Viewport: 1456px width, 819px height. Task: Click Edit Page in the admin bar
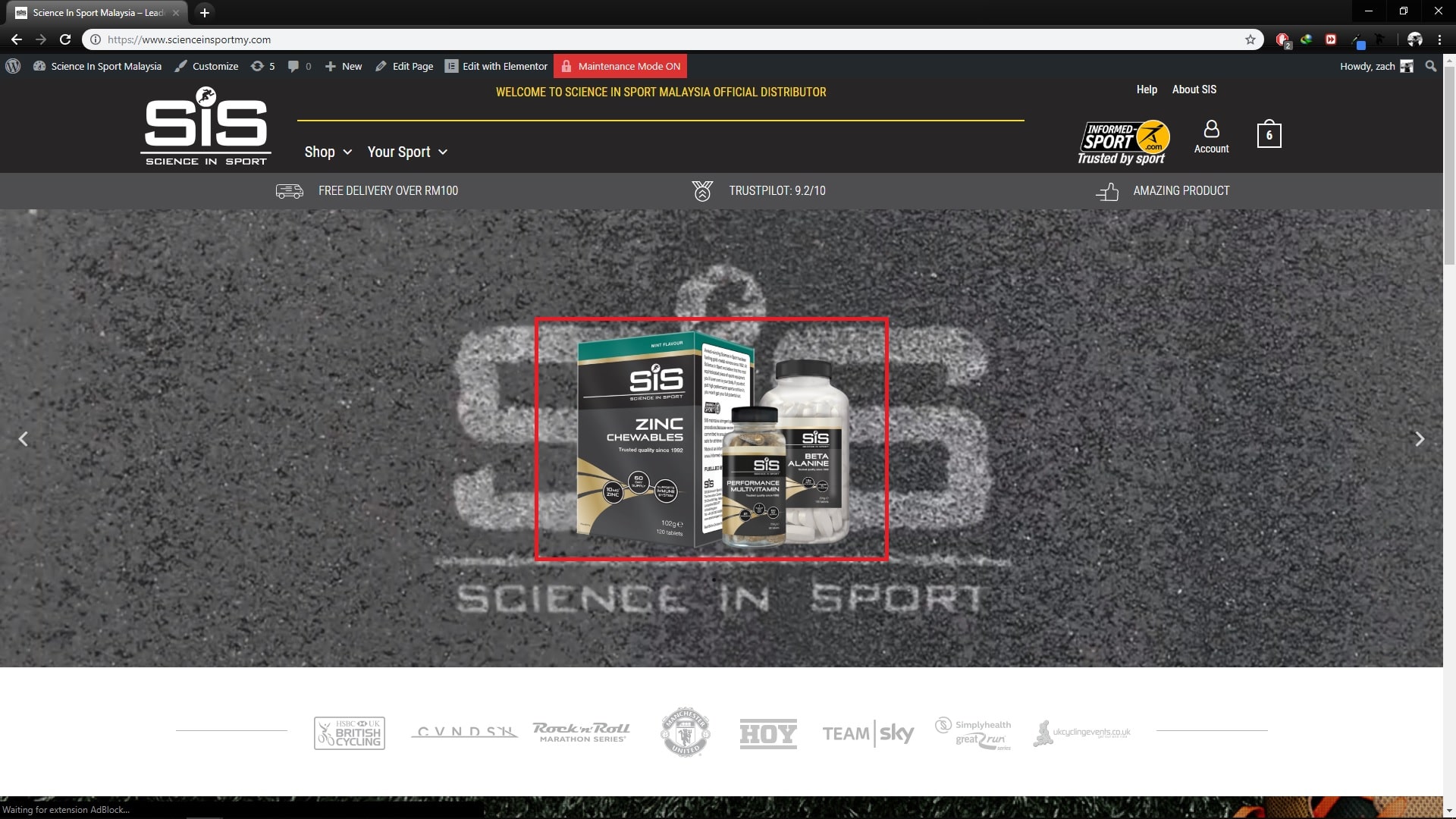tap(404, 66)
